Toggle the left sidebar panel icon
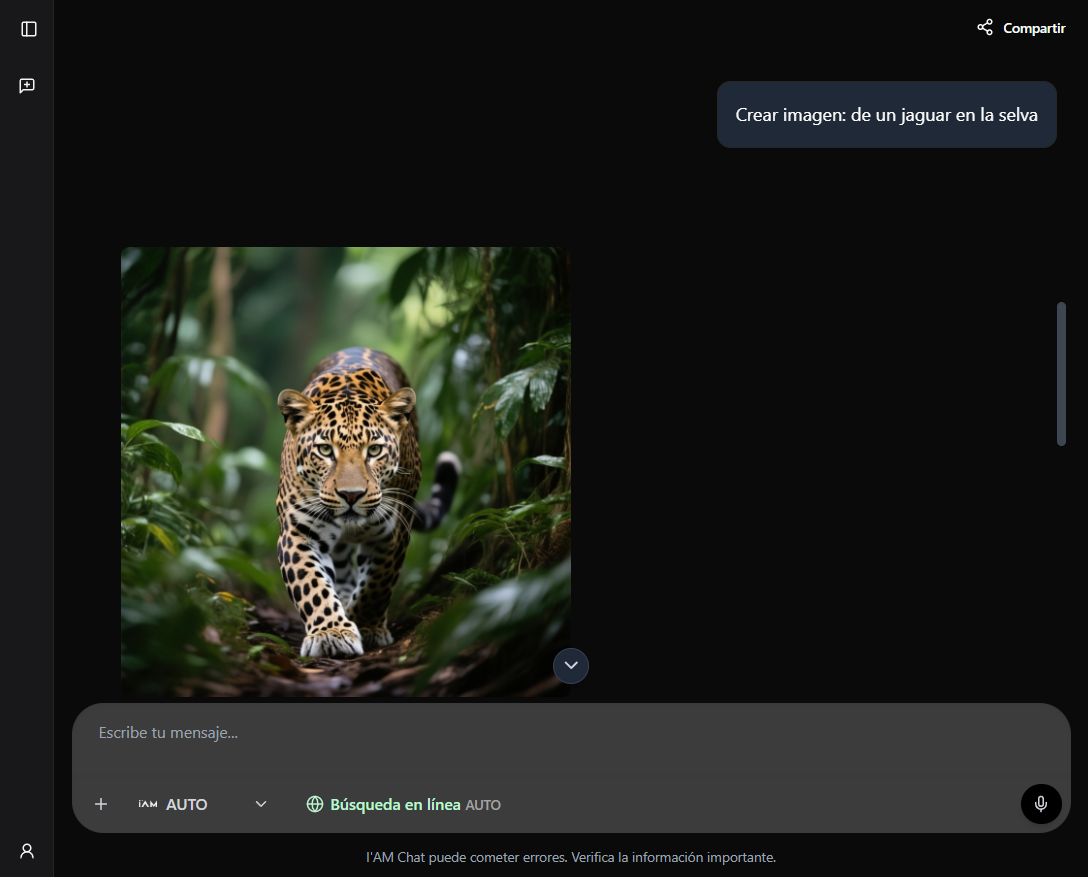This screenshot has height=877, width=1088. 28,29
